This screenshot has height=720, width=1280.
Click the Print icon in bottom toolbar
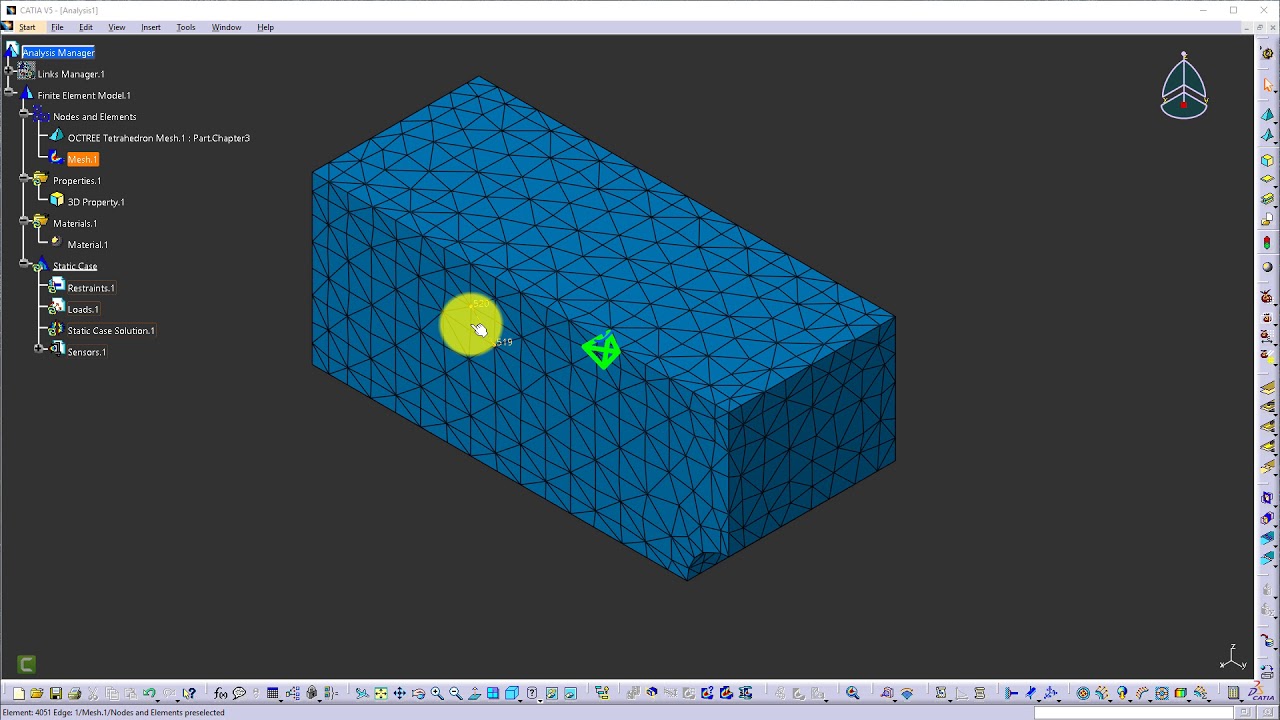point(74,693)
